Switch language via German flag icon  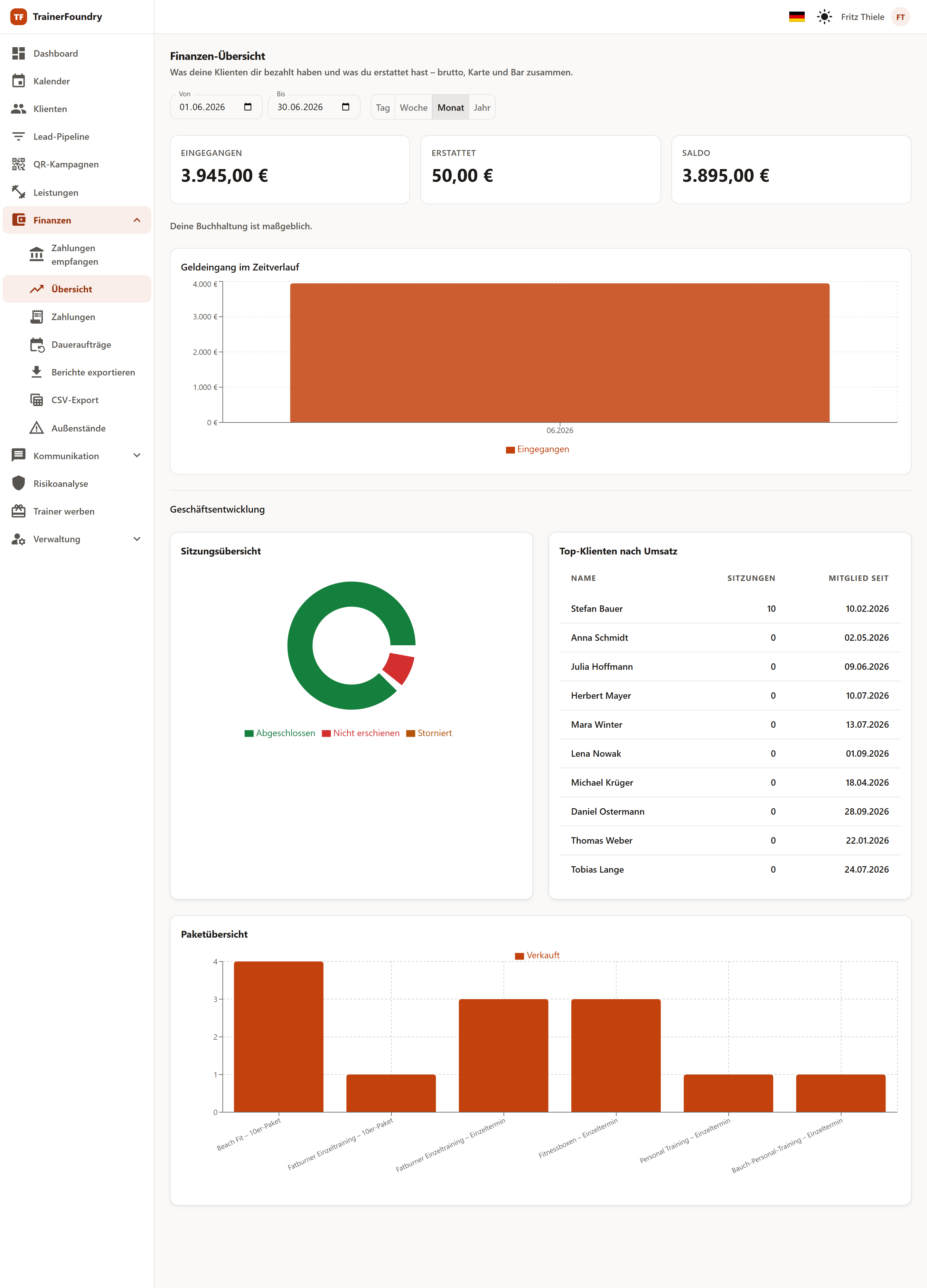pyautogui.click(x=796, y=17)
